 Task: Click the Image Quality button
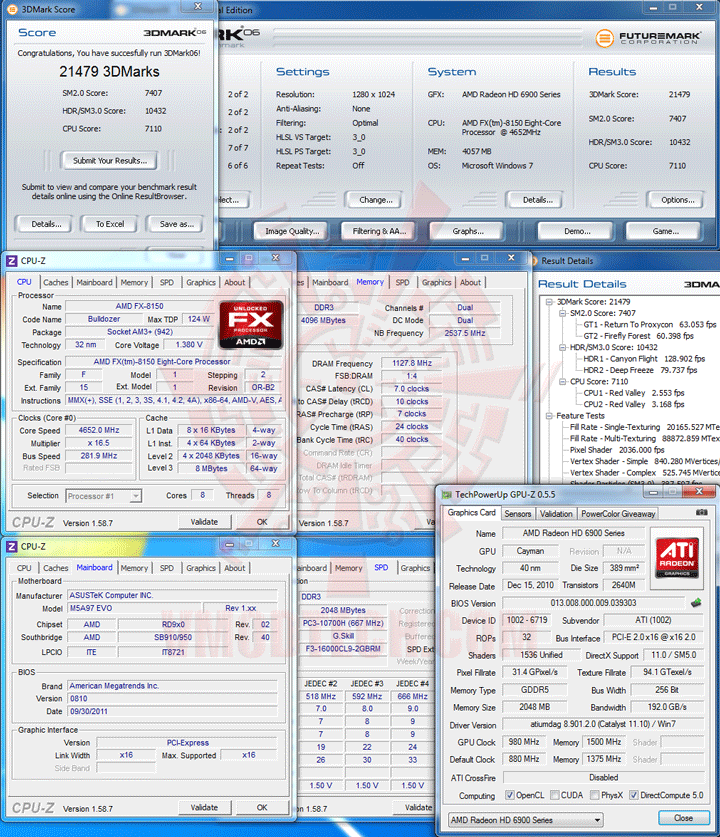click(292, 231)
